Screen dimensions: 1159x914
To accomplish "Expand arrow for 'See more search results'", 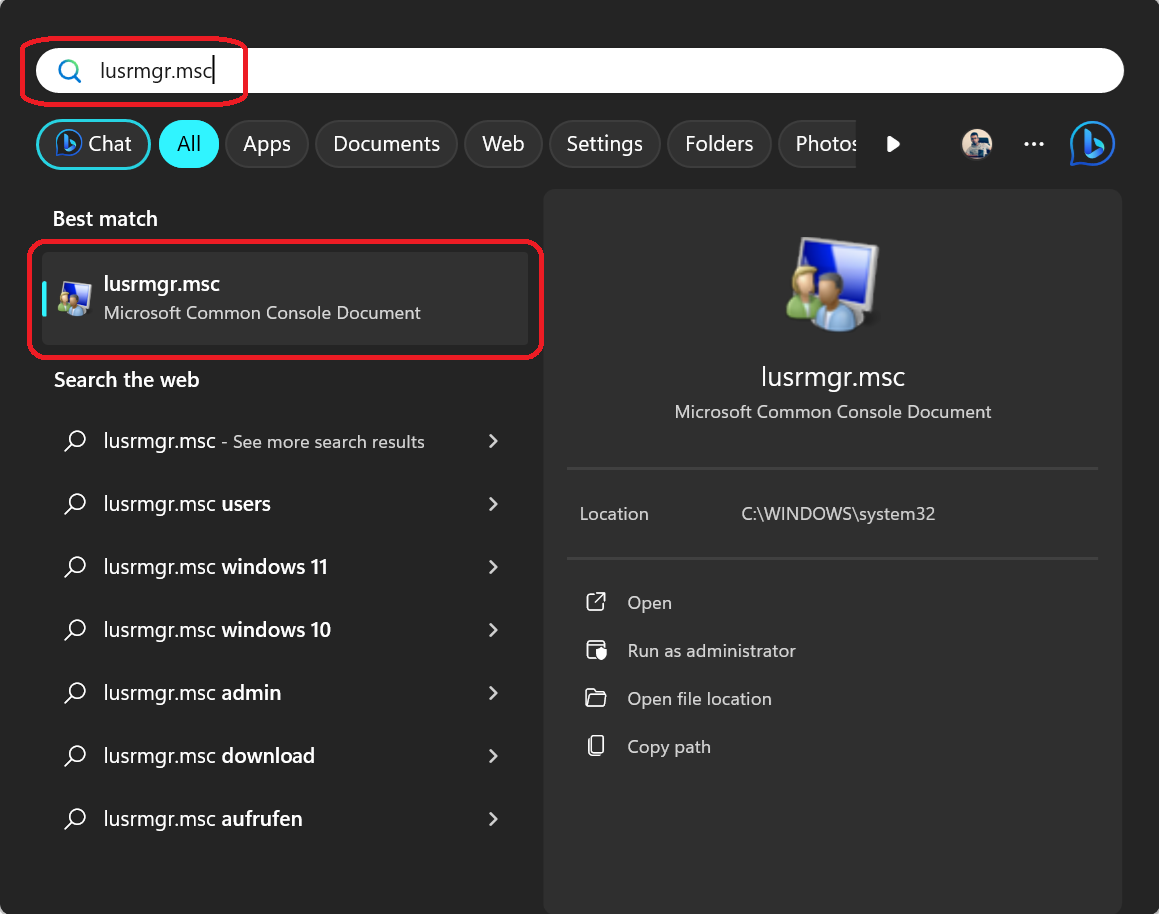I will pos(493,441).
